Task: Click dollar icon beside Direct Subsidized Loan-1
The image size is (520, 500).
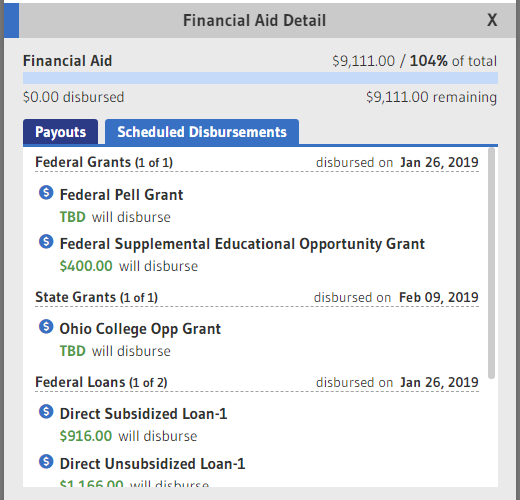Action: (46, 411)
